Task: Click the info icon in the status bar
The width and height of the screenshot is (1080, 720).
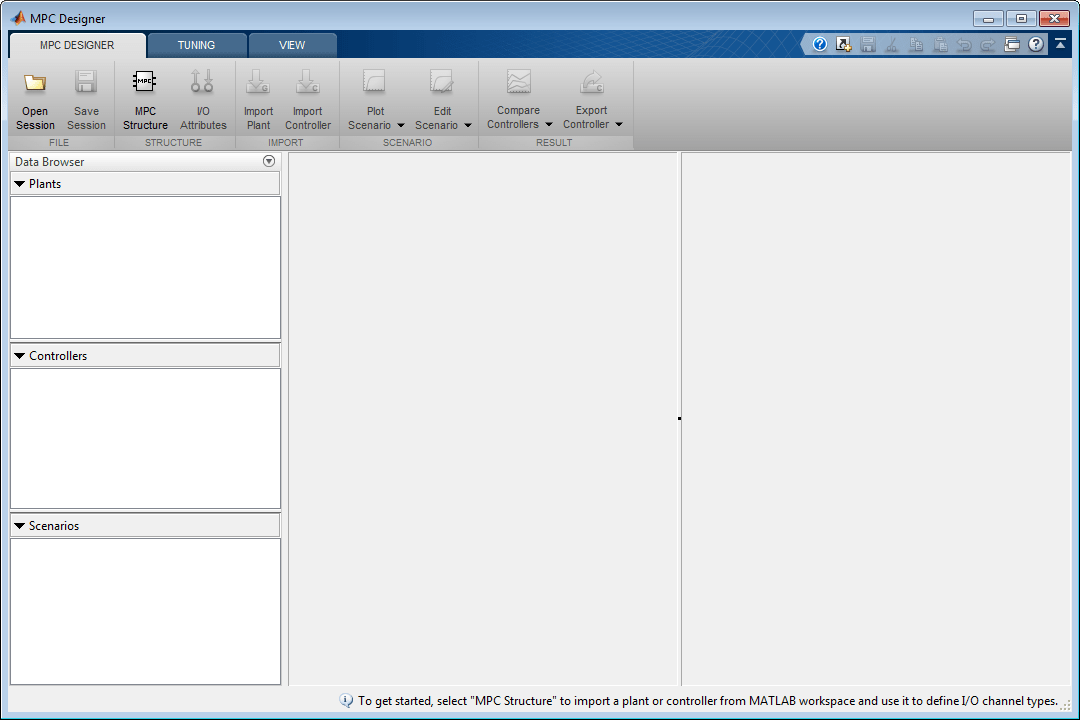Action: 346,701
